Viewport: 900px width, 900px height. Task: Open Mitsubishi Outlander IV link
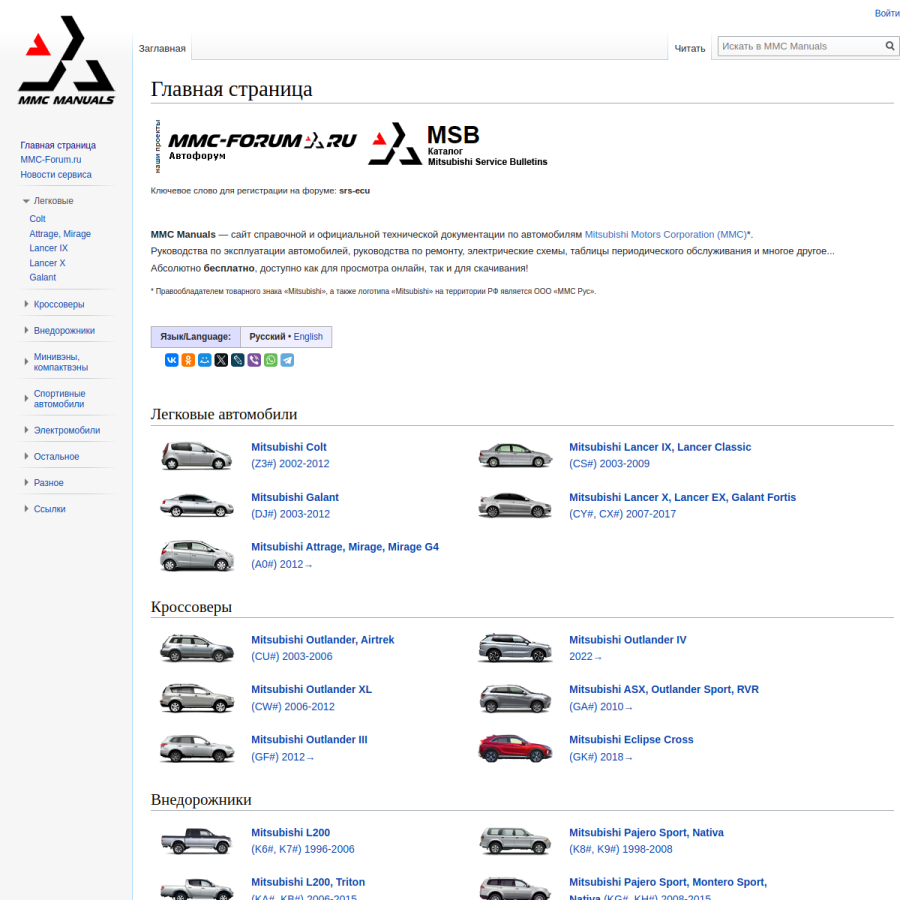[x=628, y=639]
